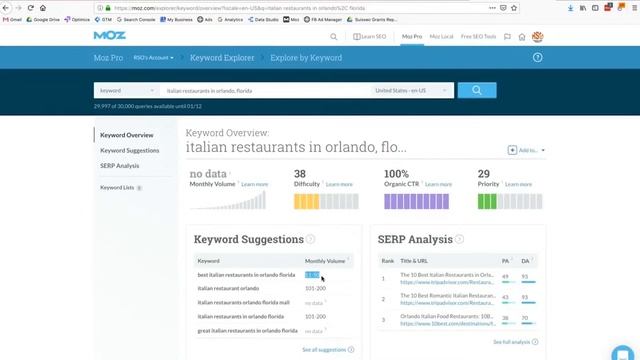The image size is (640, 360).
Task: Click the home icon in Moz header
Action: (522, 37)
